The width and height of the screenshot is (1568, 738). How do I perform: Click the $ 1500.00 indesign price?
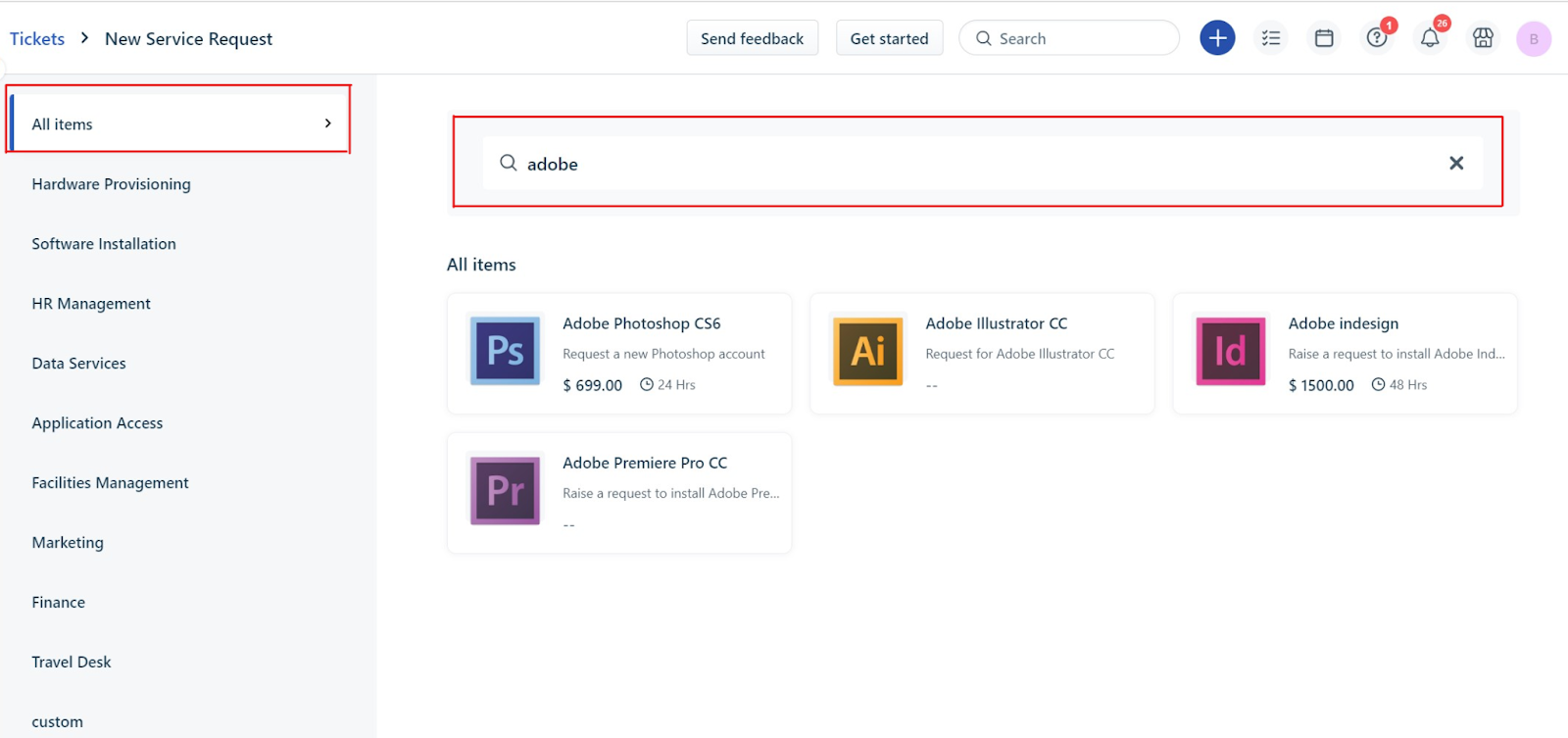pos(1321,385)
